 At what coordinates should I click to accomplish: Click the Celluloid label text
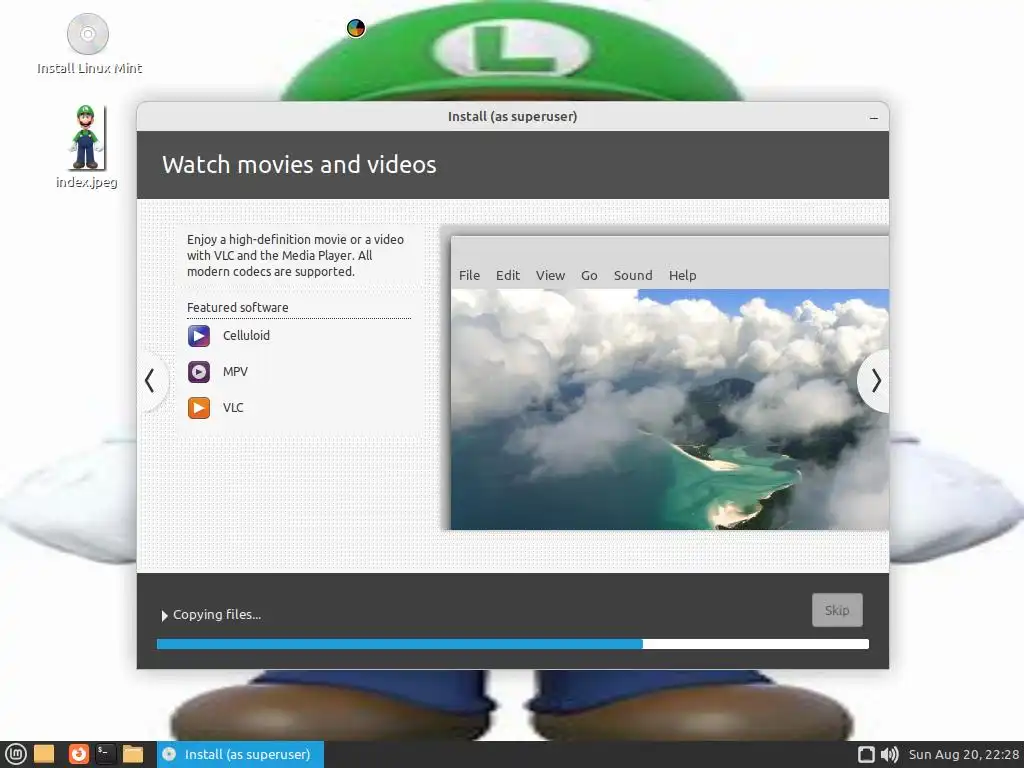(x=246, y=336)
